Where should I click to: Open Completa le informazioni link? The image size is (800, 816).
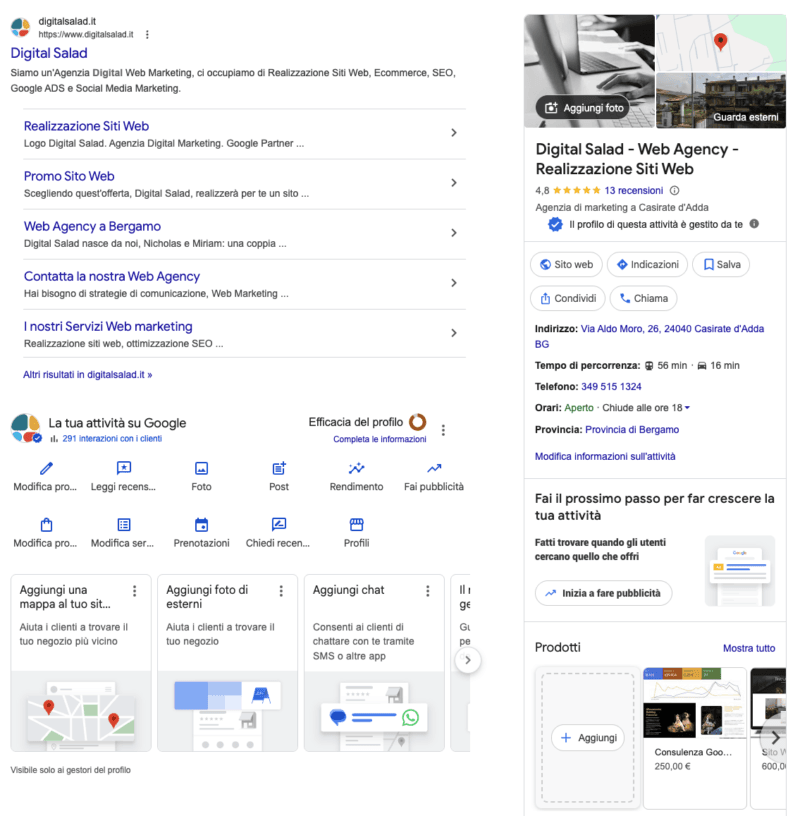tap(379, 439)
